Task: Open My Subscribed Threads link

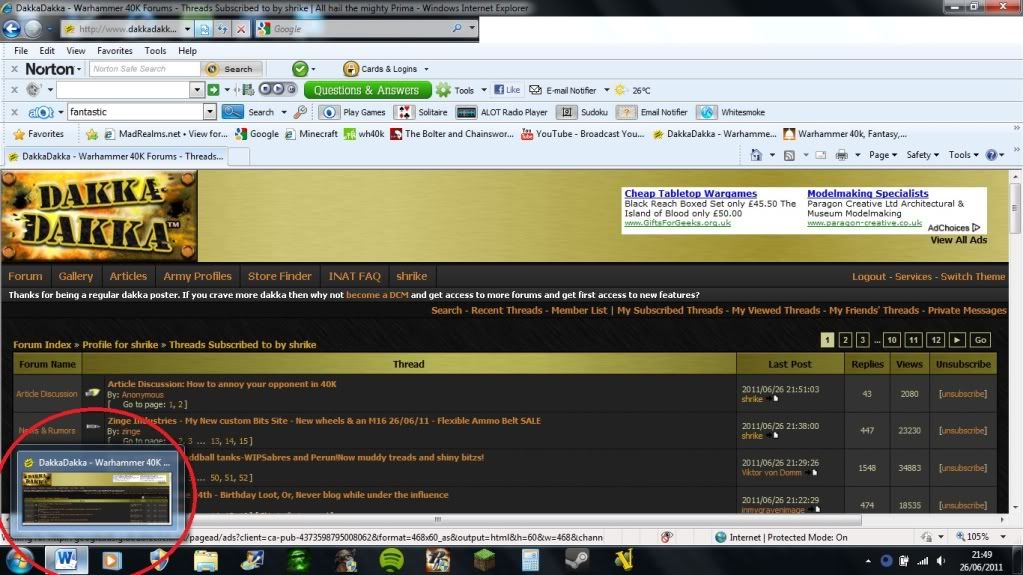Action: pyautogui.click(x=670, y=311)
